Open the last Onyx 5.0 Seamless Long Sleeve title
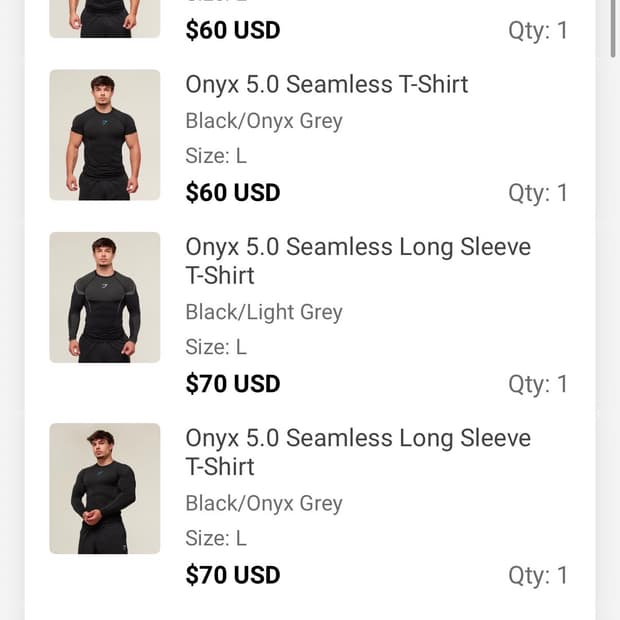 point(357,451)
